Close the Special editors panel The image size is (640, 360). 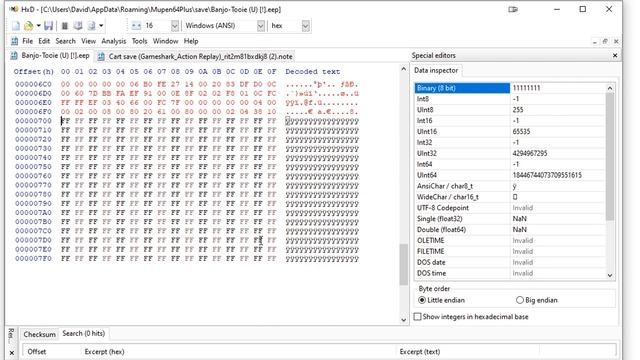point(615,55)
